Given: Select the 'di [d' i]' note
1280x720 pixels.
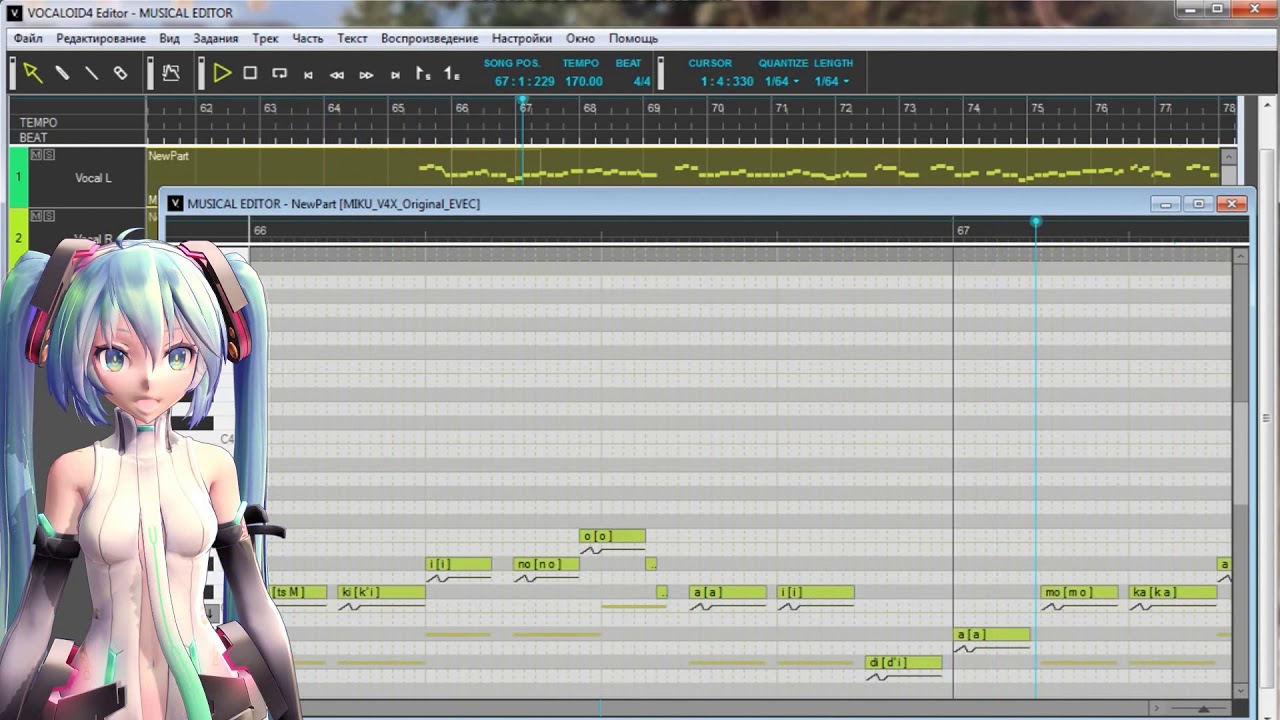Looking at the screenshot, I should coord(904,662).
